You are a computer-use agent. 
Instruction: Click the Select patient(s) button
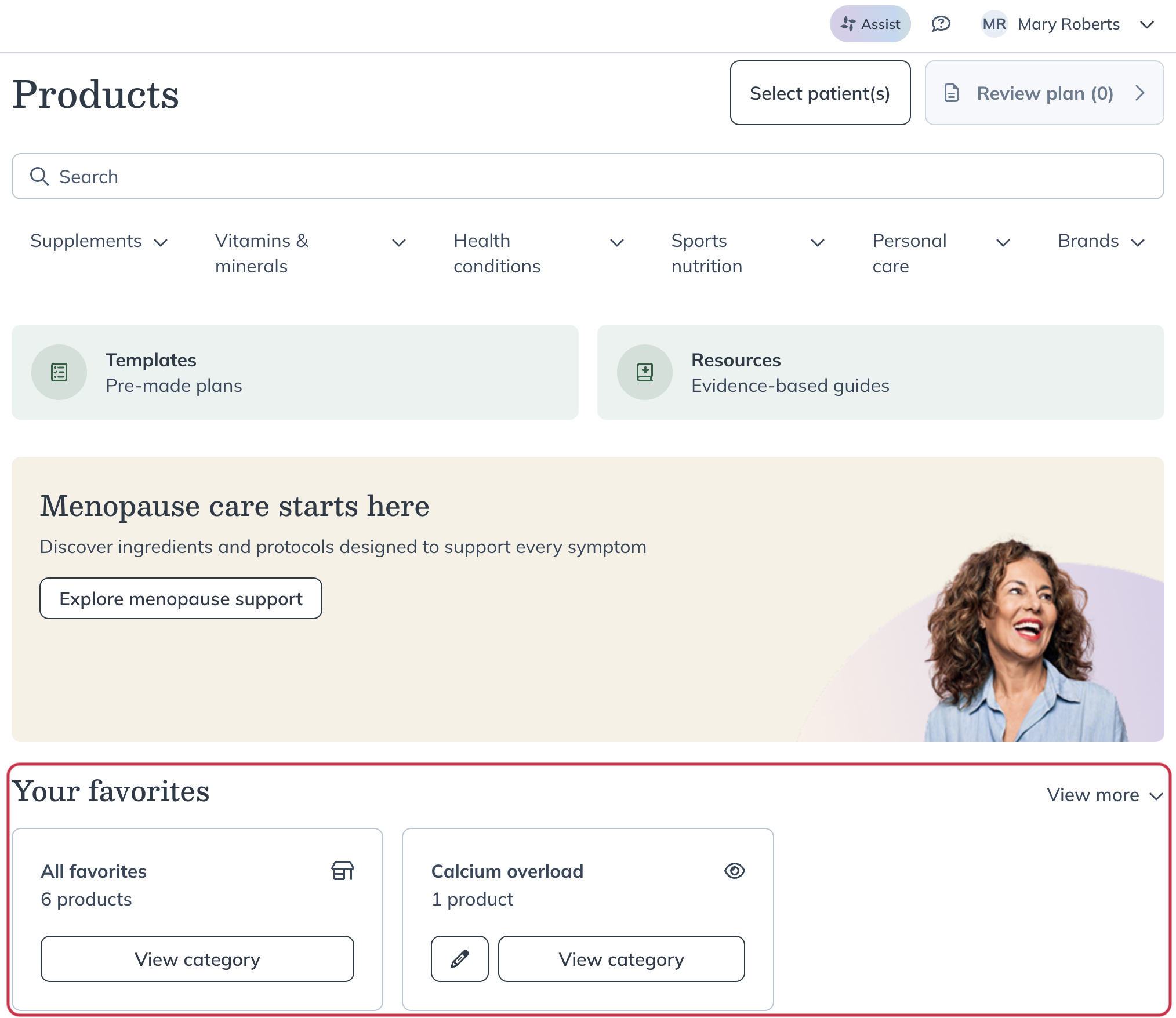[x=820, y=93]
